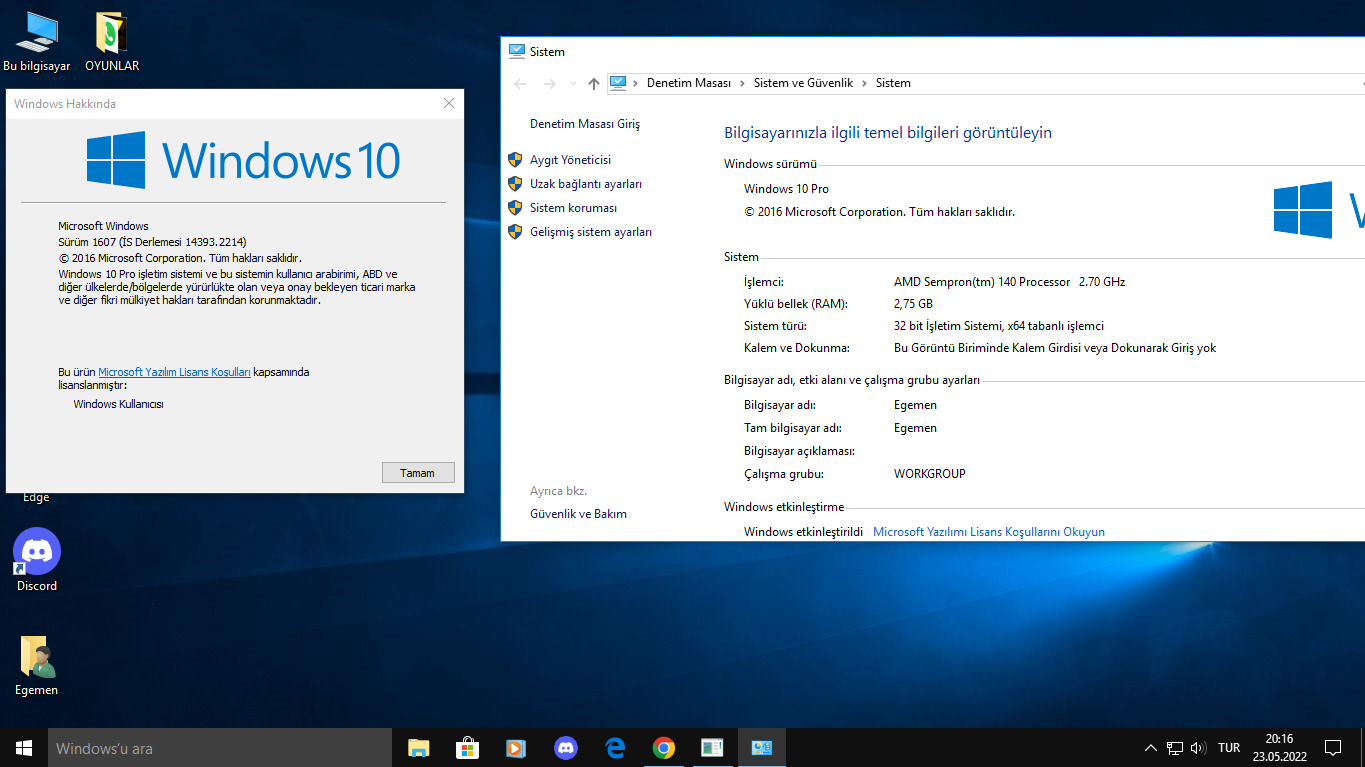Launch Microsoft Edge from the taskbar
Image resolution: width=1365 pixels, height=767 pixels.
coord(615,748)
